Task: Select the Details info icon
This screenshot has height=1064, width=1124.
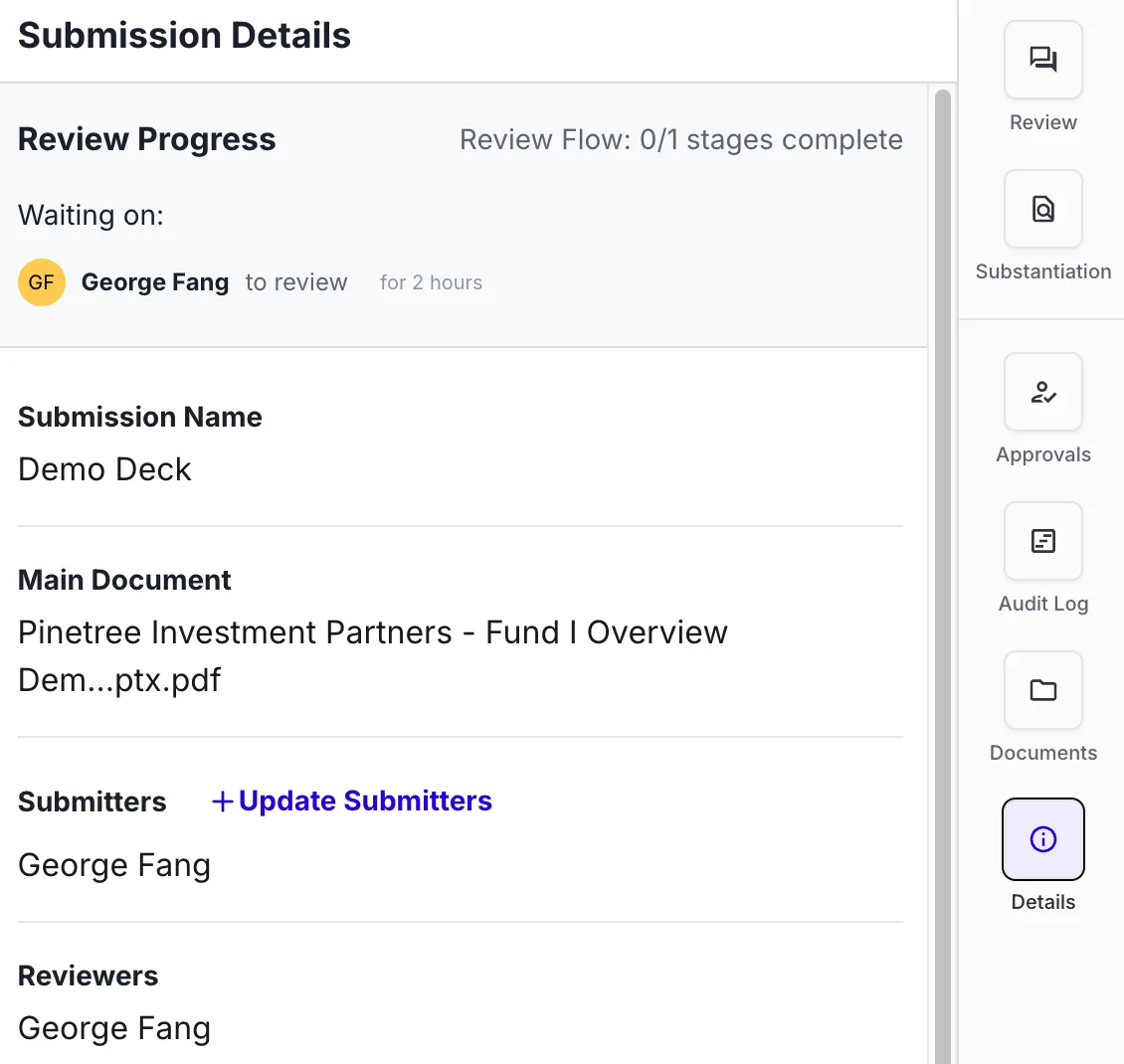Action: [x=1043, y=839]
